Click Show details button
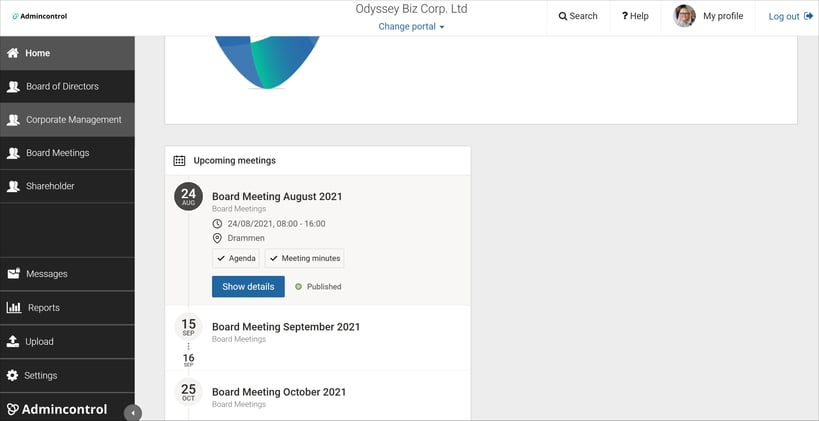 [248, 287]
